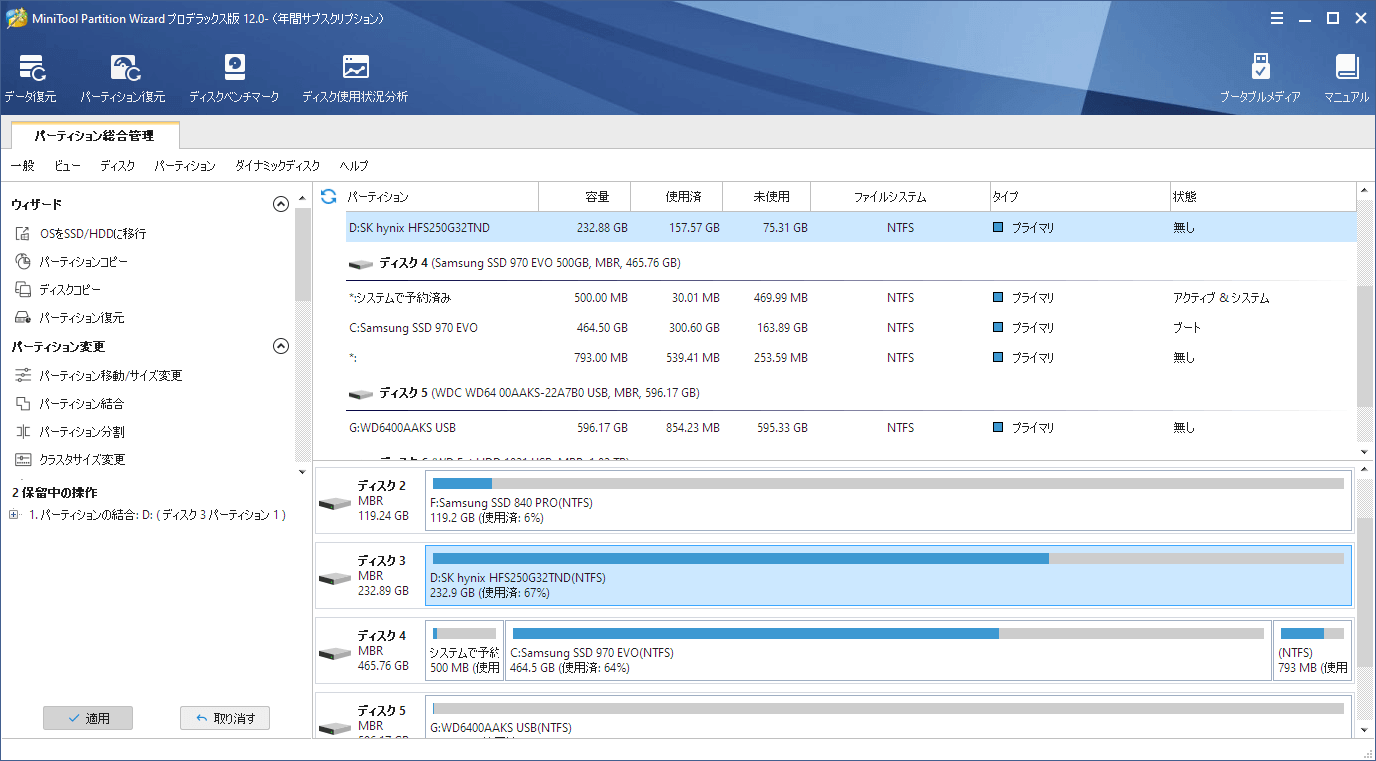Open the ビュー menu
This screenshot has width=1376, height=761.
coord(67,166)
